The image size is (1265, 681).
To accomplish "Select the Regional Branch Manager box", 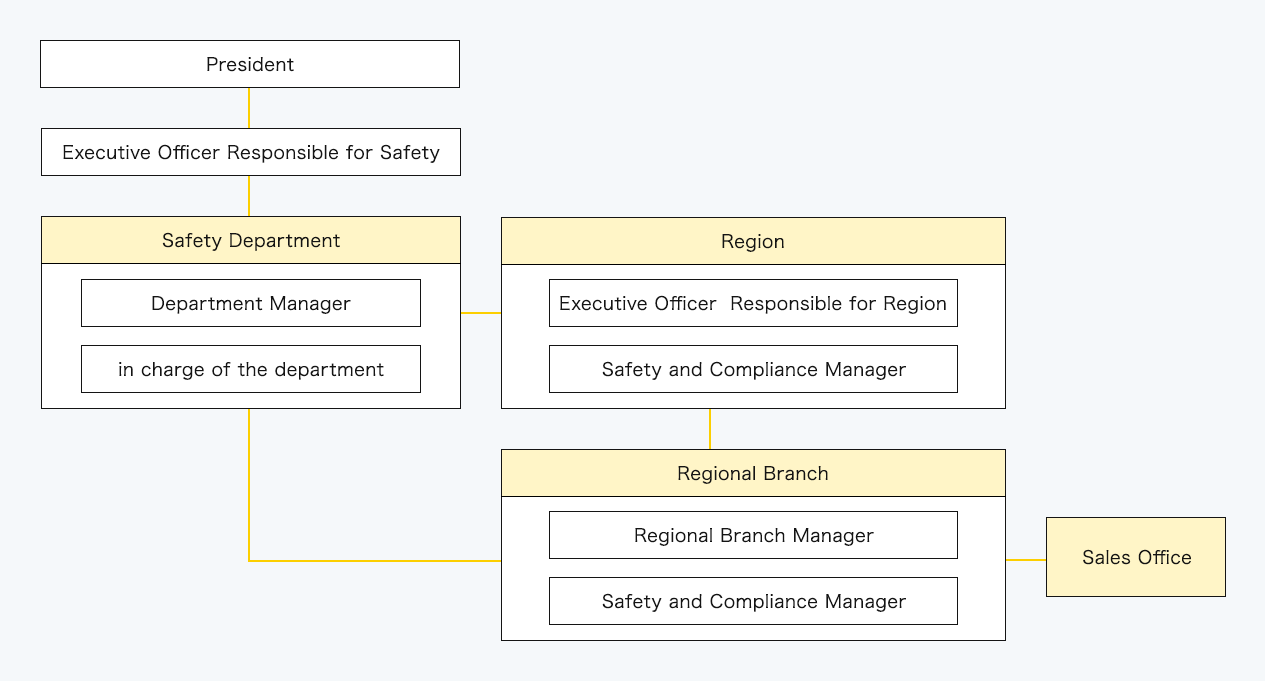I will [x=752, y=534].
